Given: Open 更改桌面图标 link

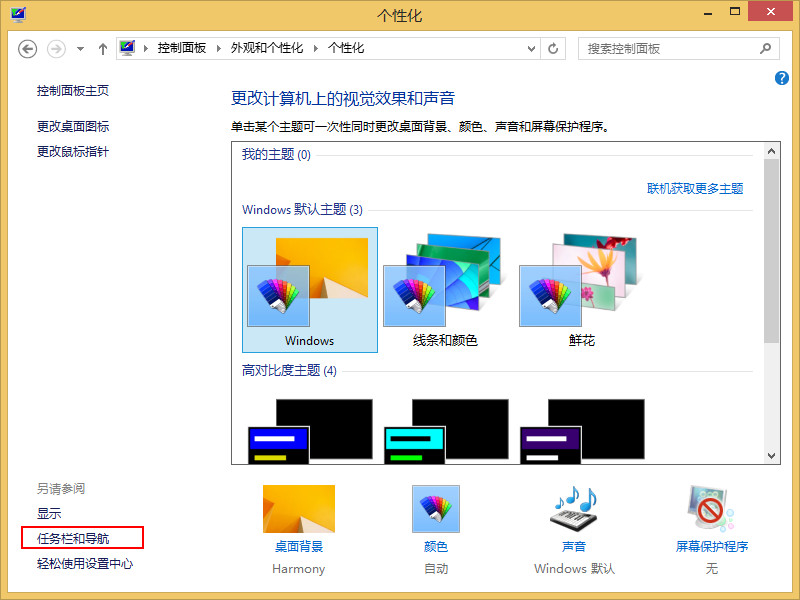Looking at the screenshot, I should (x=73, y=127).
